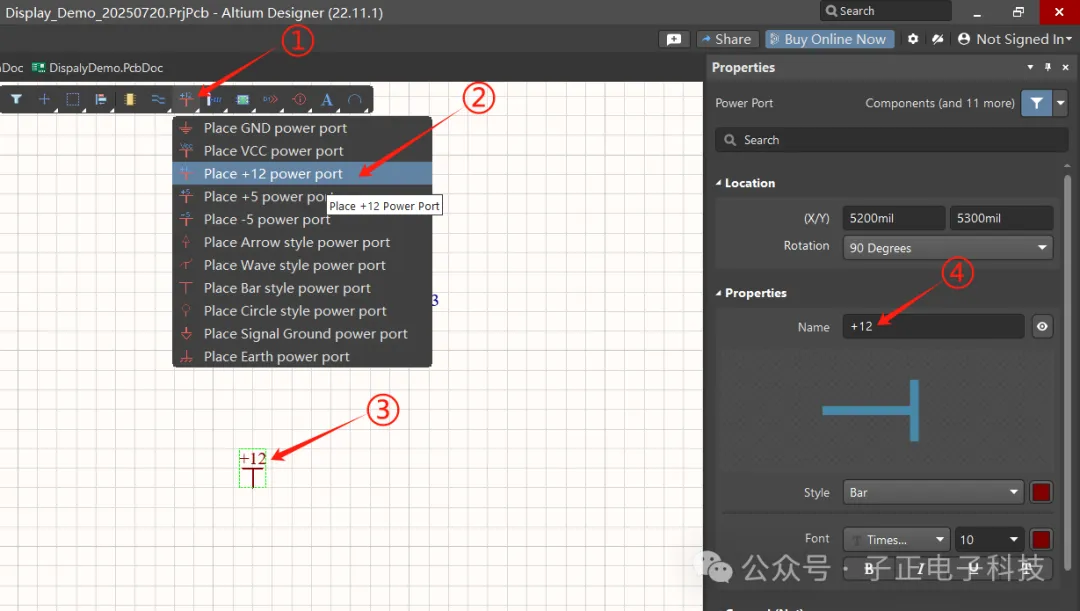Select Place Arrow style power port
Screen dimensions: 1080x611
point(302,242)
